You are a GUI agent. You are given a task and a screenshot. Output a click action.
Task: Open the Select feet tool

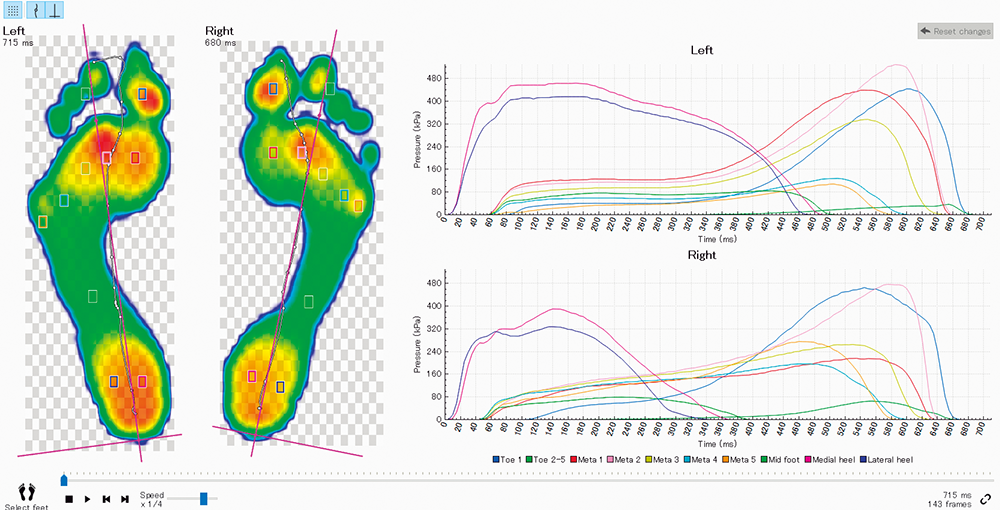[x=27, y=494]
